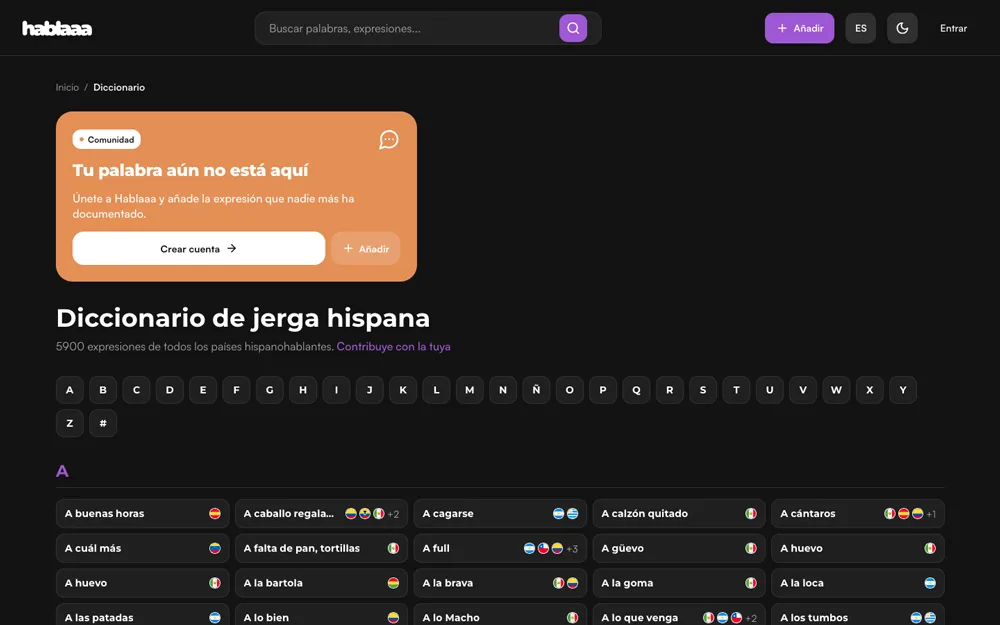The height and width of the screenshot is (625, 1000).
Task: Select letter F filter
Action: pyautogui.click(x=236, y=390)
